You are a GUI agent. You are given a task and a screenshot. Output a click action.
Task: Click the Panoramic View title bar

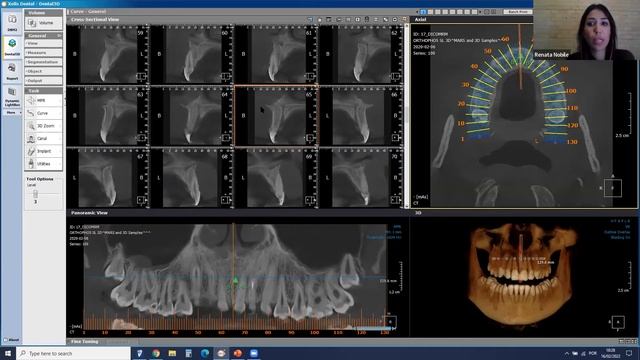click(238, 213)
